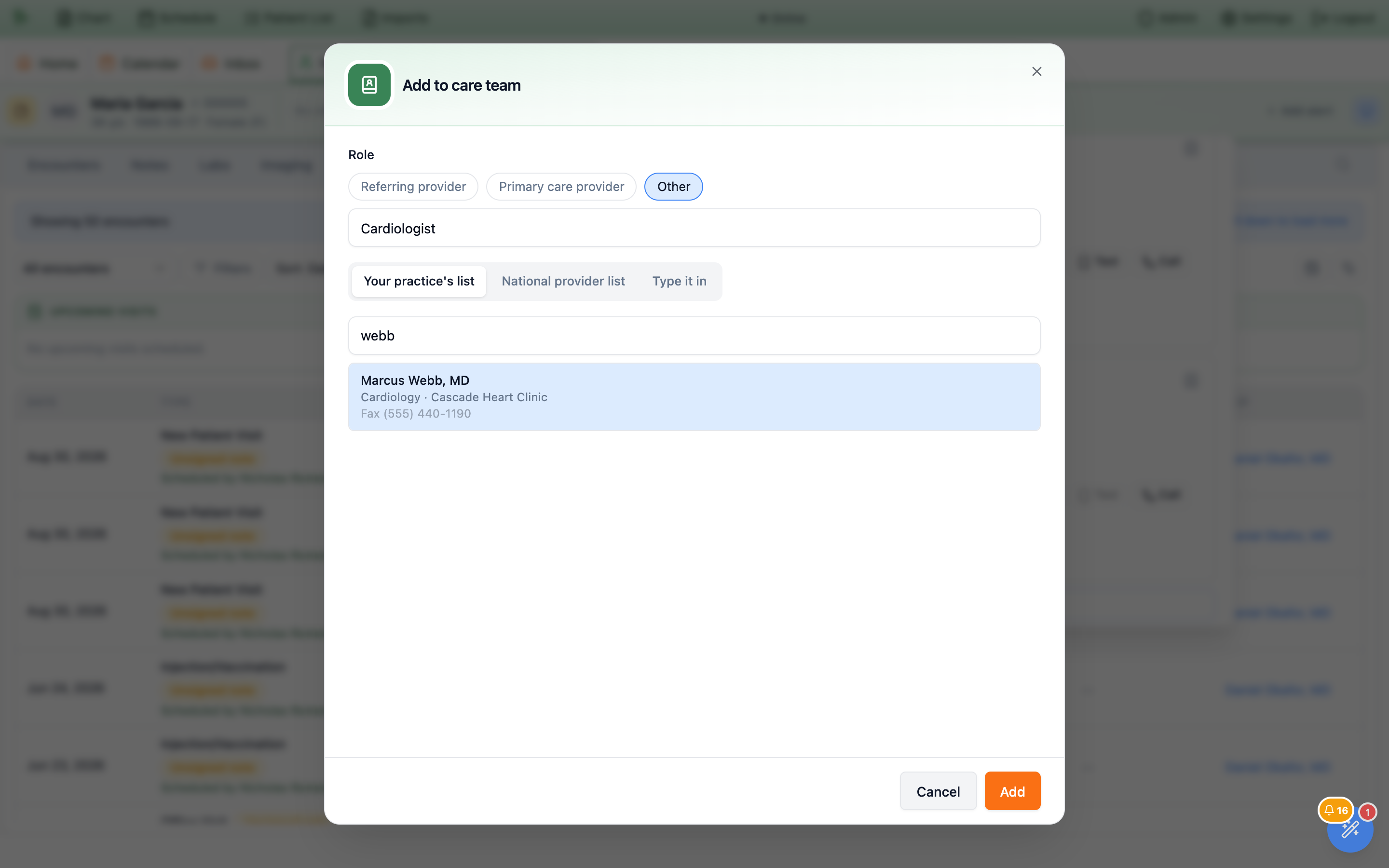Focus the webb provider search field

[x=694, y=336]
